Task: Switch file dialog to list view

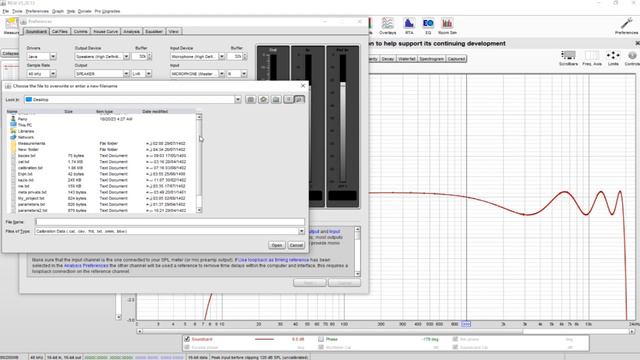Action: tap(289, 100)
